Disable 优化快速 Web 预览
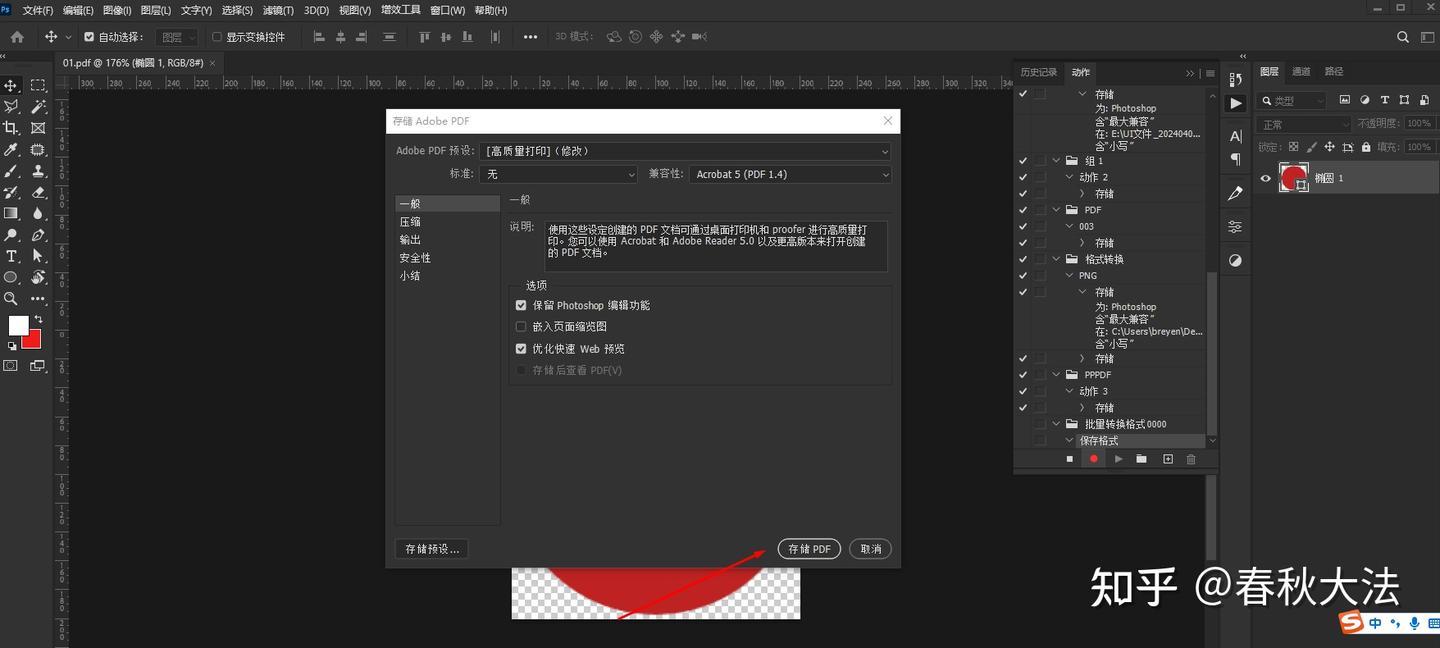Screen dimensions: 1440x648 (521, 348)
